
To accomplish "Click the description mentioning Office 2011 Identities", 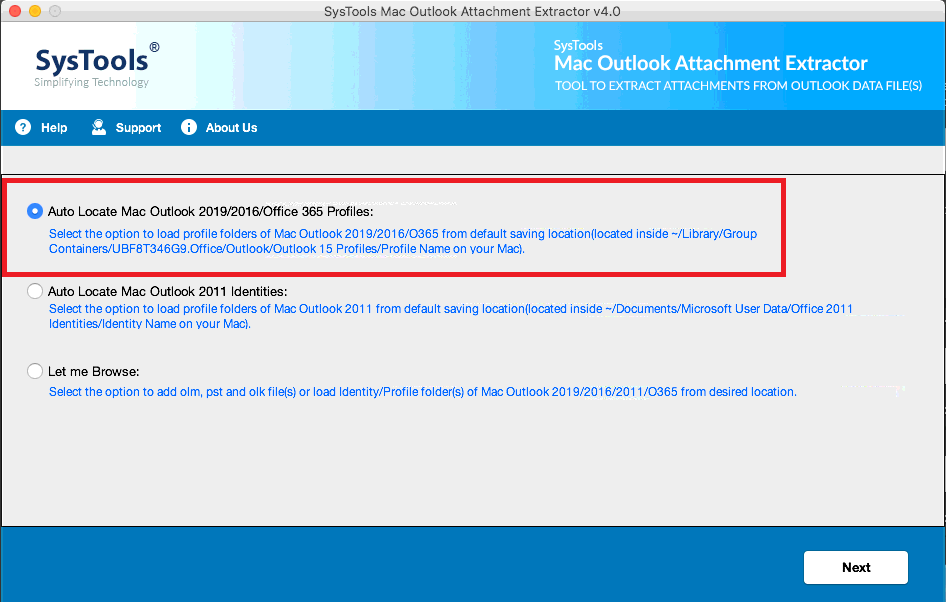I will [451, 316].
